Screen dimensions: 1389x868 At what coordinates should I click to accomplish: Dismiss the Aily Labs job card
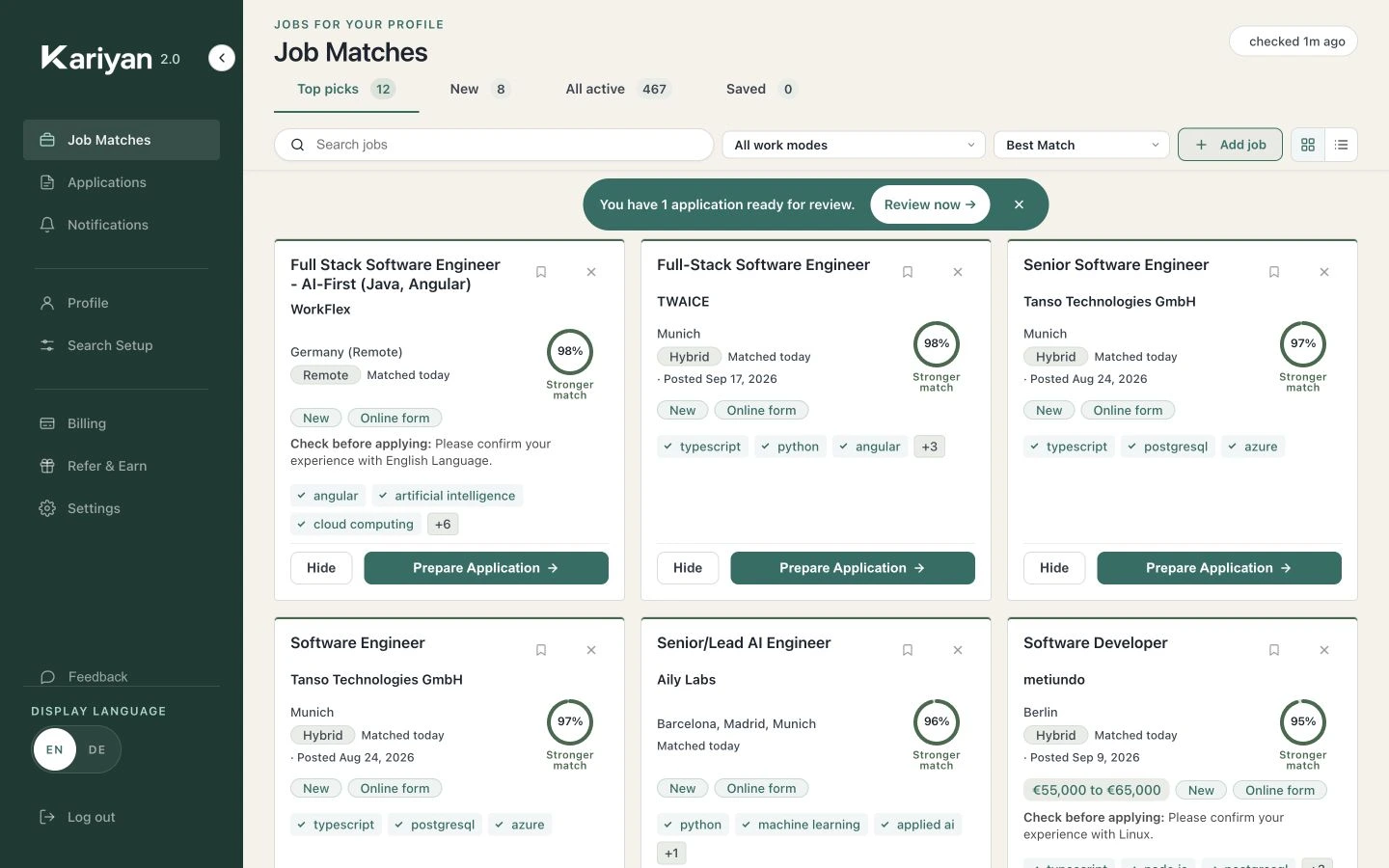click(958, 650)
